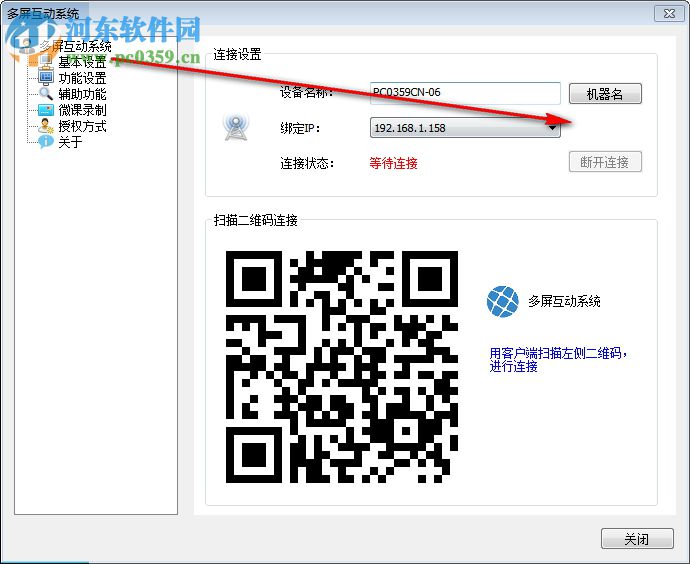Click the recording icon beside 微课录制
Screen dimensions: 690x564
pos(46,110)
